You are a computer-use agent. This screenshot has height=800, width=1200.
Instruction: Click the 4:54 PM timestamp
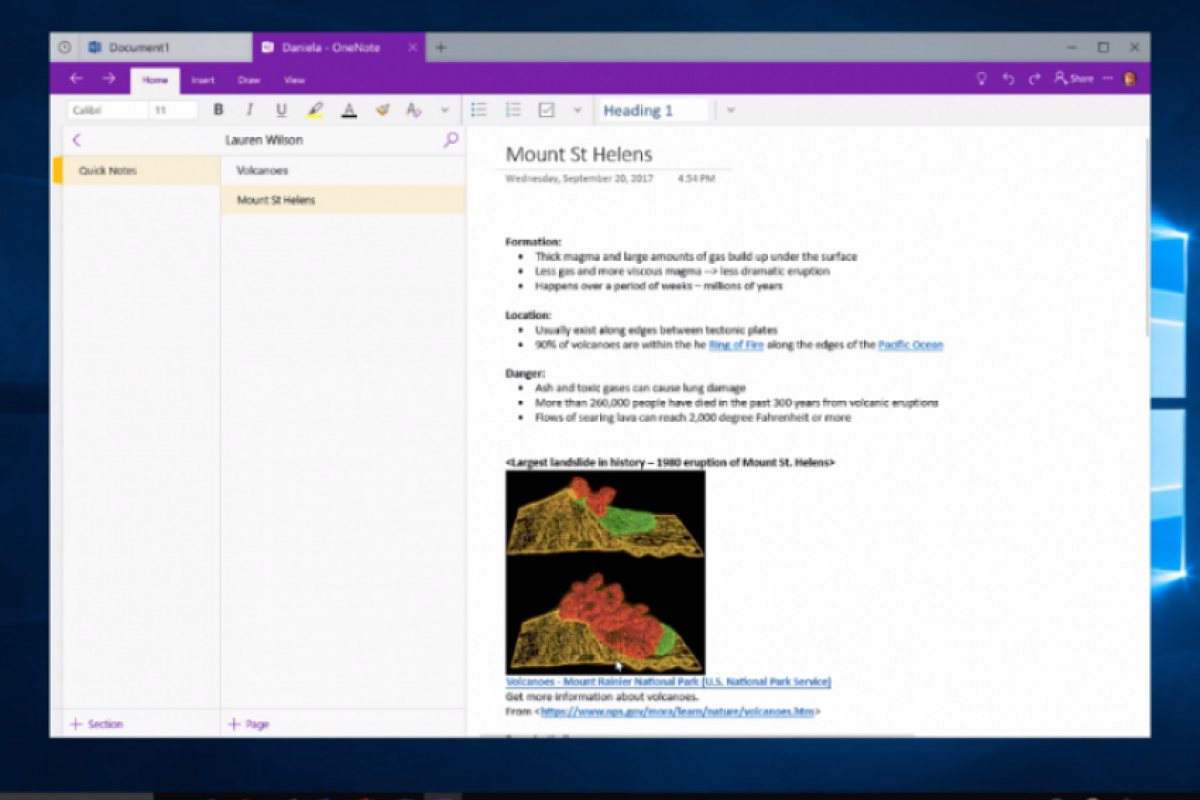pos(696,179)
